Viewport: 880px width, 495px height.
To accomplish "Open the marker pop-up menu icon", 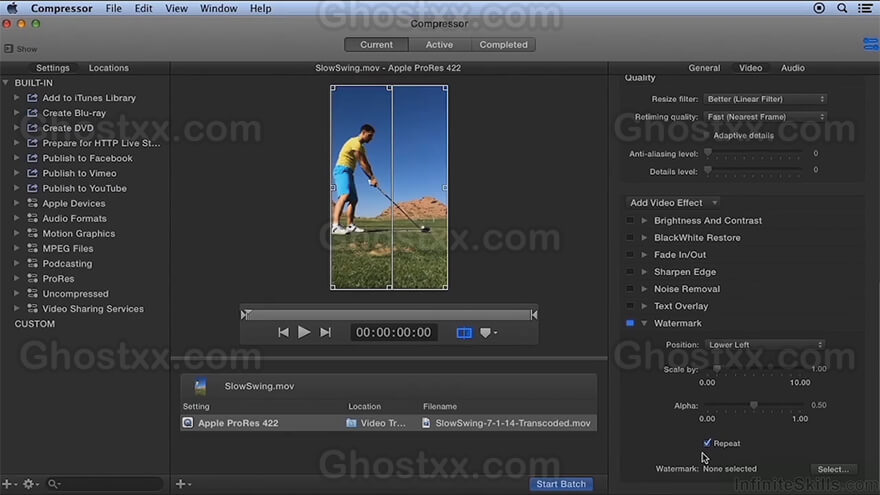I will 488,333.
